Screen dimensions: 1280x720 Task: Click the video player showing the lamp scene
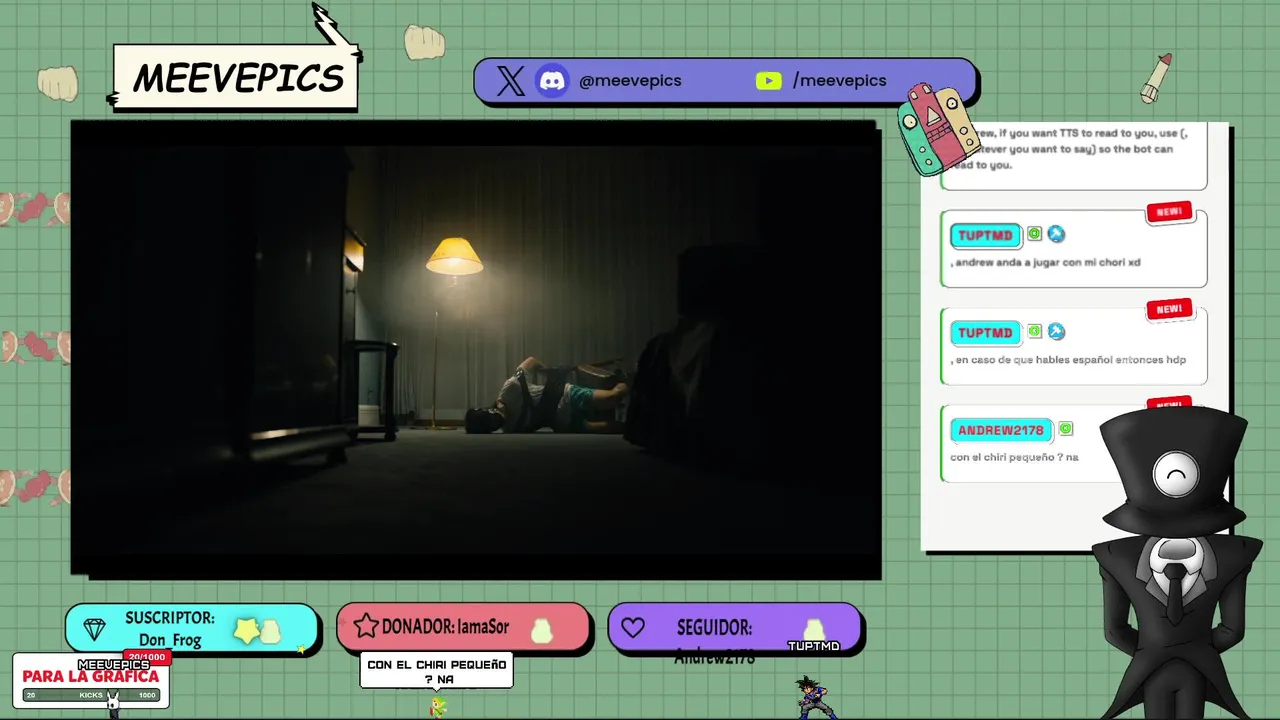pos(476,349)
